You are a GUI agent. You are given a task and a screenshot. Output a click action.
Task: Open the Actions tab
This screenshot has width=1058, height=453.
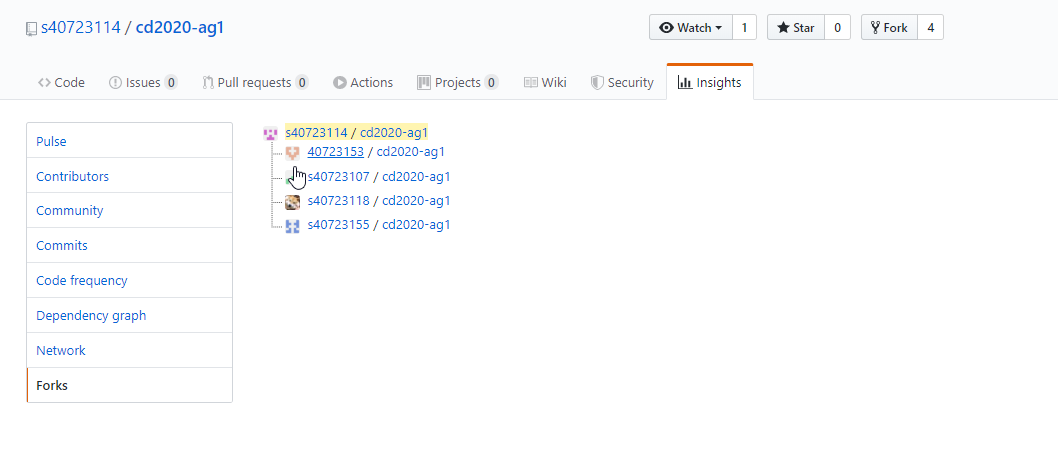[363, 83]
